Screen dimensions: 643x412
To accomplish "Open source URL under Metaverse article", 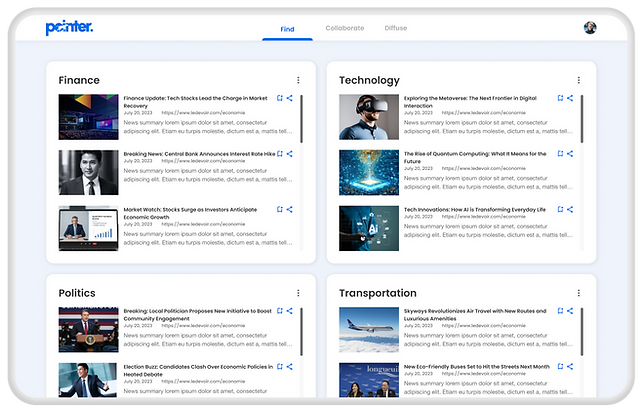I will [x=483, y=113].
